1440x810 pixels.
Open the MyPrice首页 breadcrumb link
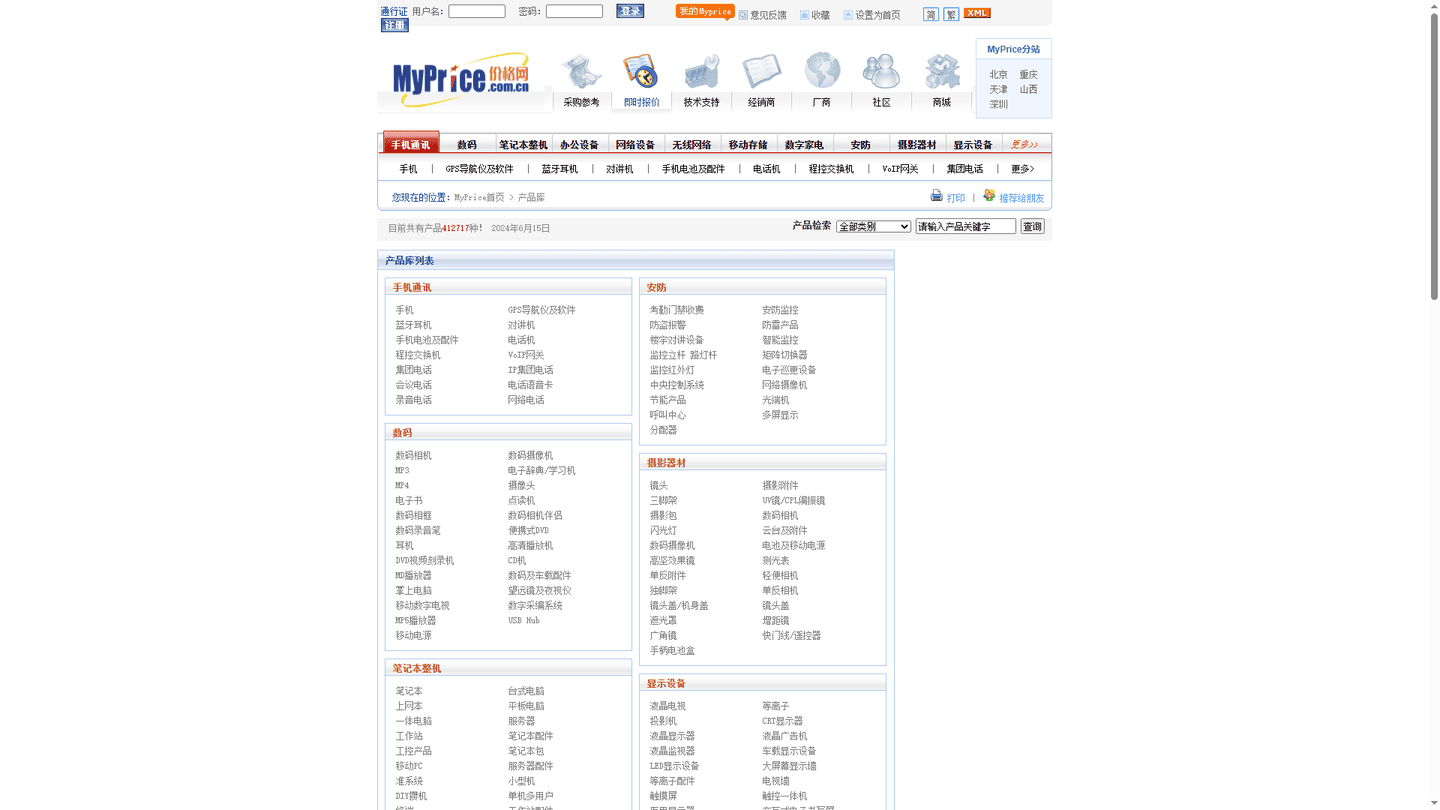[479, 198]
